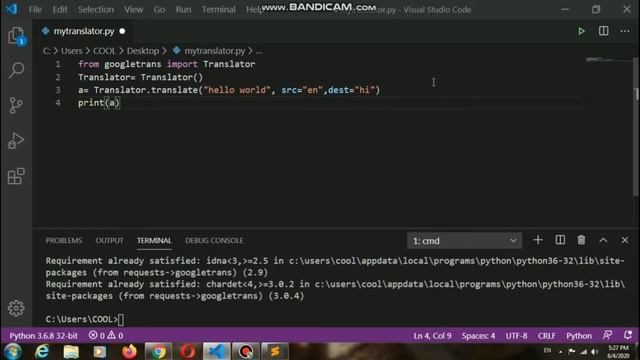Click Ln 4, Col 9 in status bar
This screenshot has height=360, width=640.
(432, 336)
